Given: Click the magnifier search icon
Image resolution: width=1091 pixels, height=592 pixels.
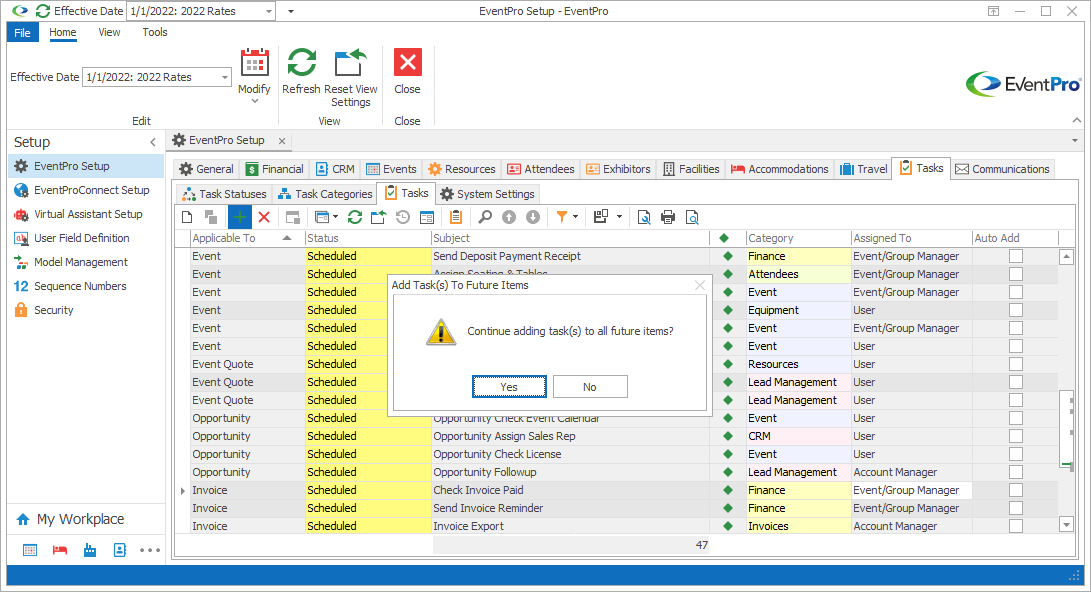Looking at the screenshot, I should point(485,217).
